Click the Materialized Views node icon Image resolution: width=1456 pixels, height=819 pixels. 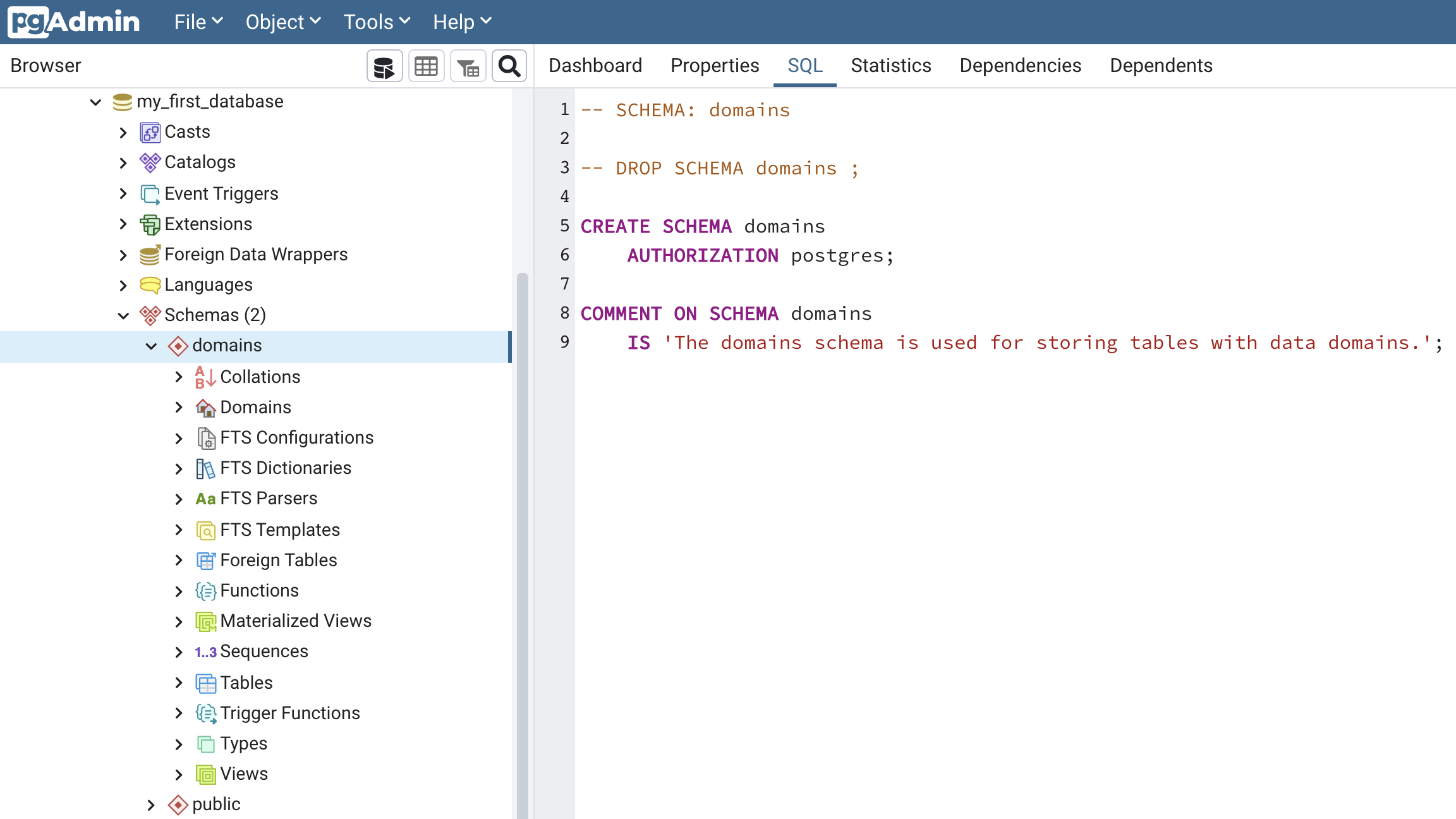(x=205, y=621)
